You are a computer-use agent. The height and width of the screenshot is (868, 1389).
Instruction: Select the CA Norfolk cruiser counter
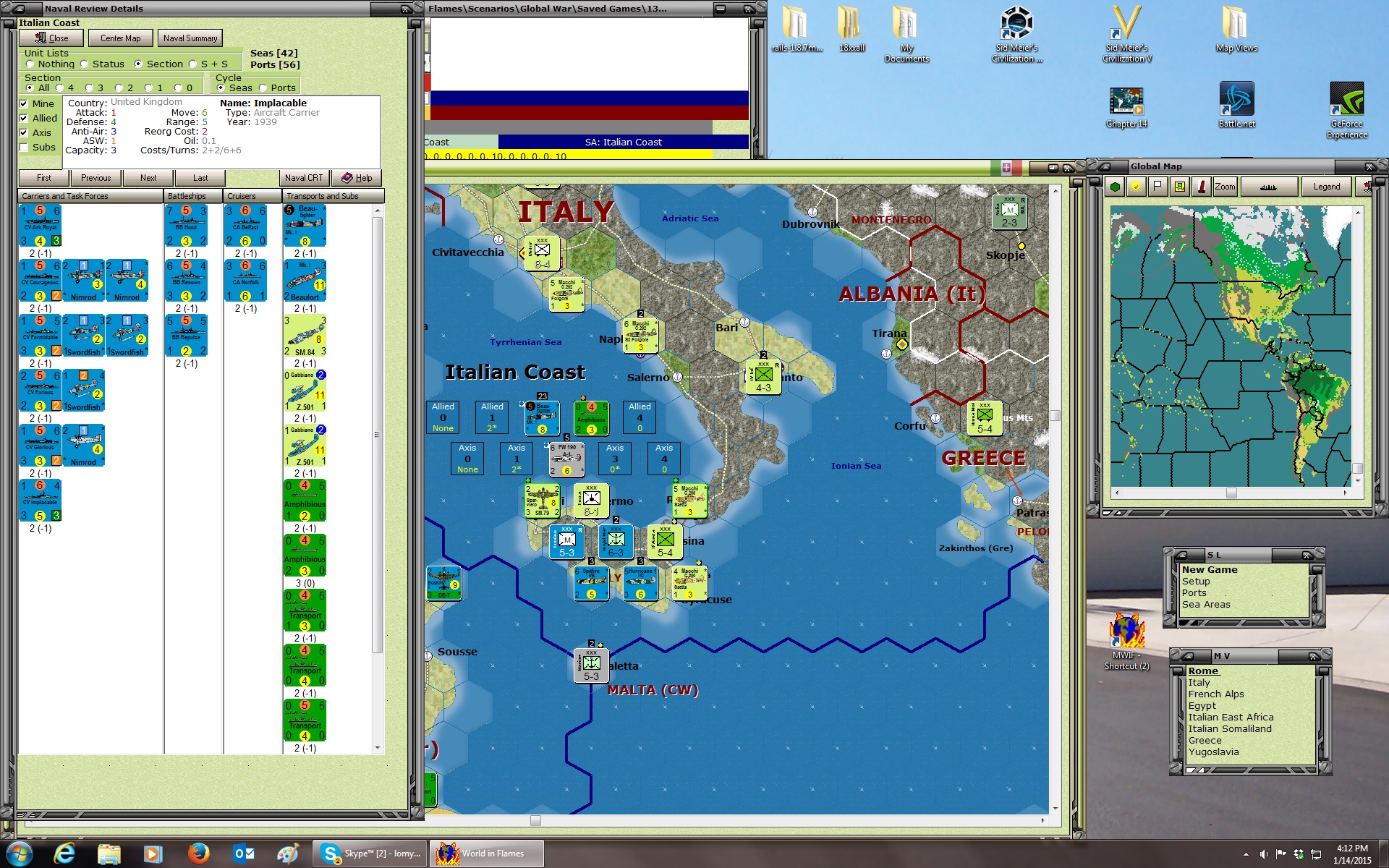click(246, 281)
